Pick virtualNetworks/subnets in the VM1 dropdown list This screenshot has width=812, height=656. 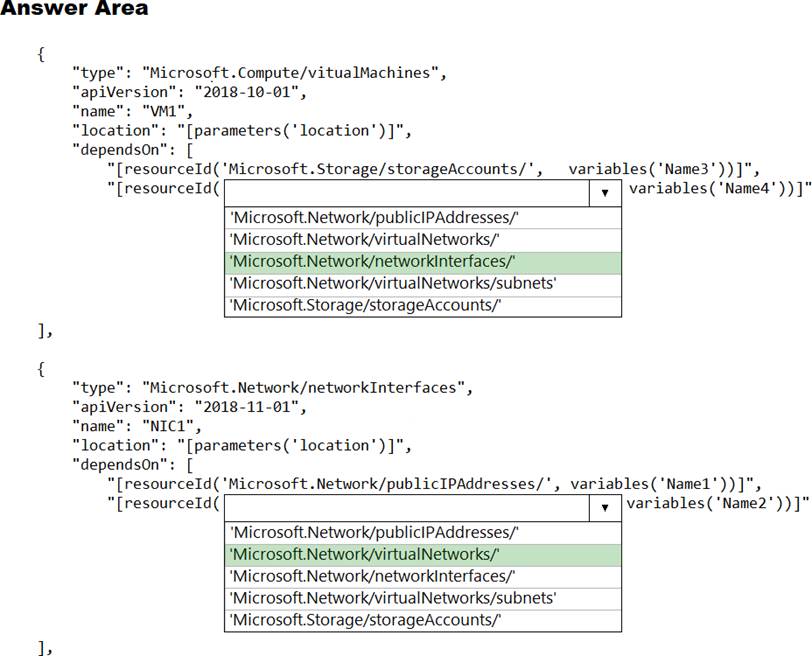393,284
